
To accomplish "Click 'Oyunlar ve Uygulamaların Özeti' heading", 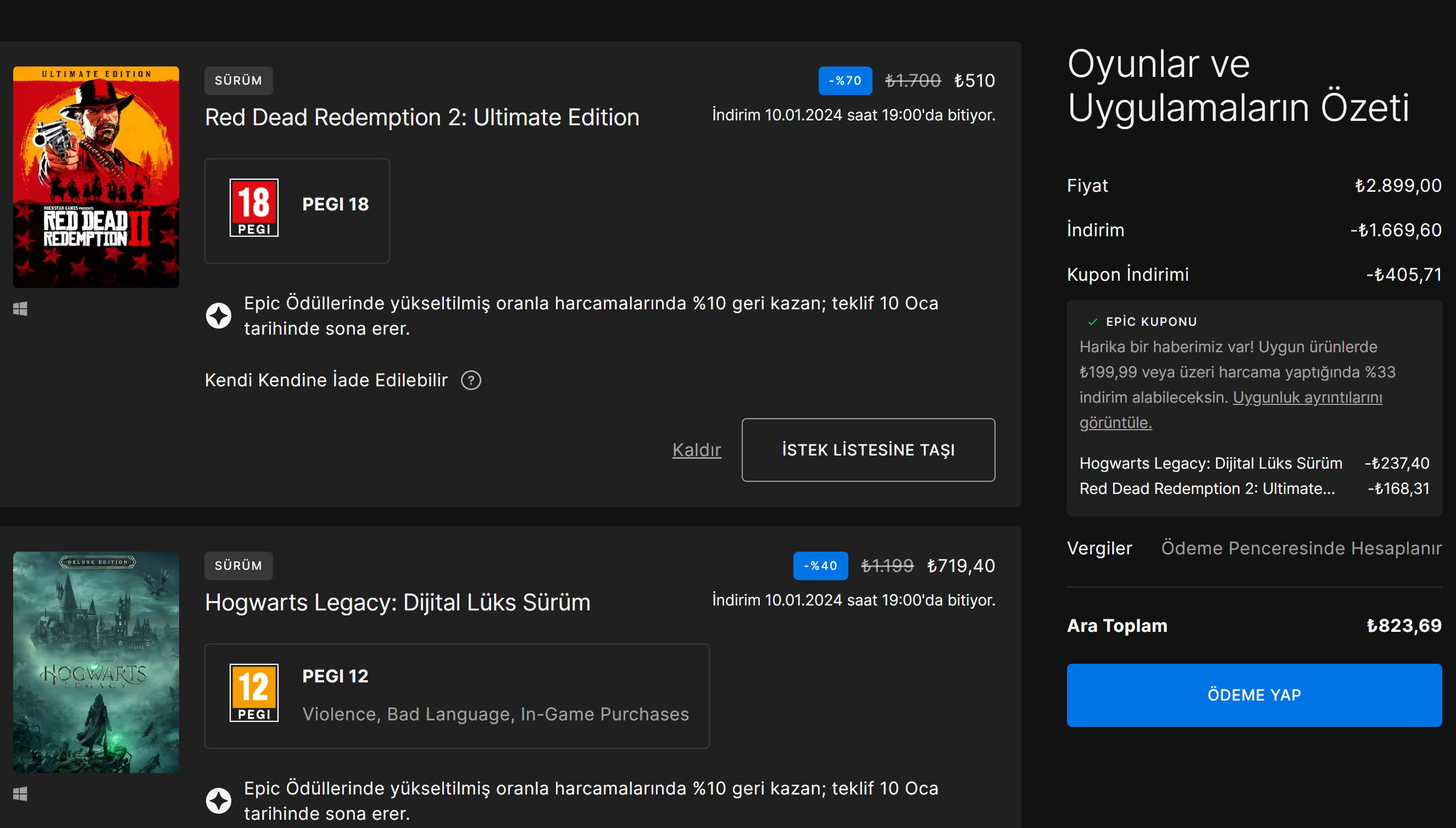I will [1238, 85].
